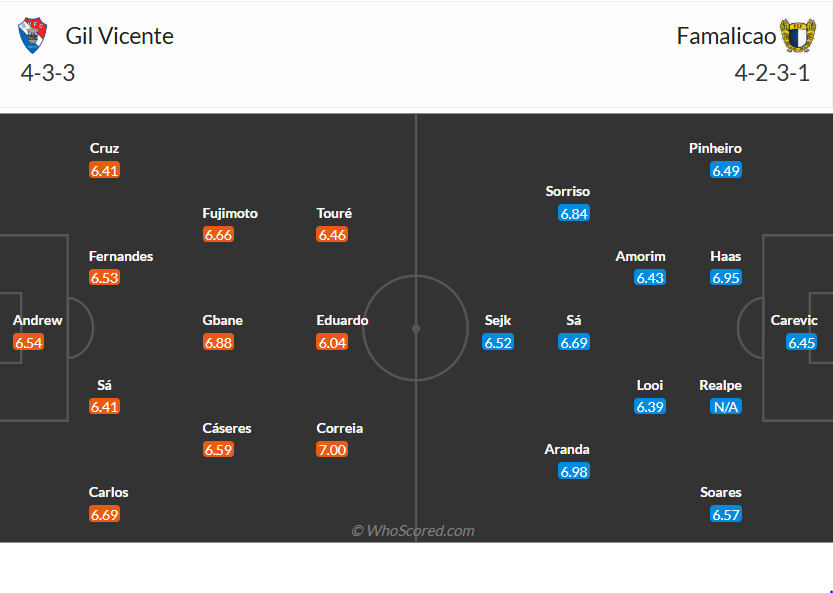Open the Famalicao team name link
The width and height of the screenshot is (833, 593).
point(726,36)
